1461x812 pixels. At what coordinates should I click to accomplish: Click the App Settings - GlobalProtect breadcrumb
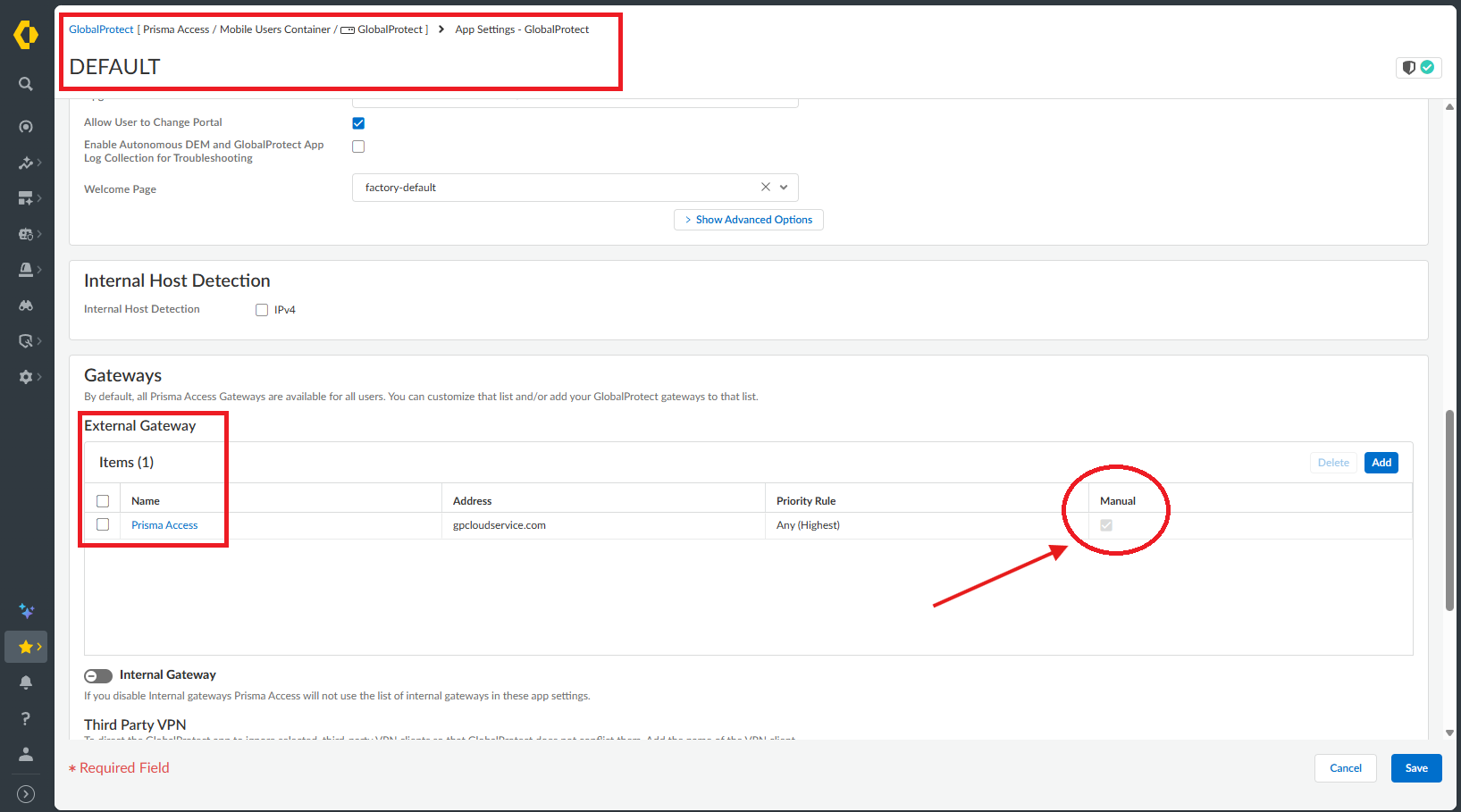(x=522, y=29)
